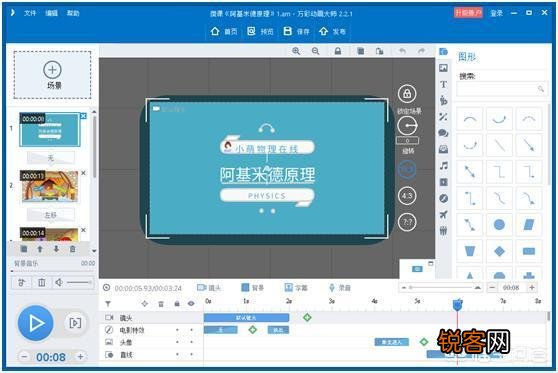Select the 16:9 aspect ratio circle

tap(407, 169)
